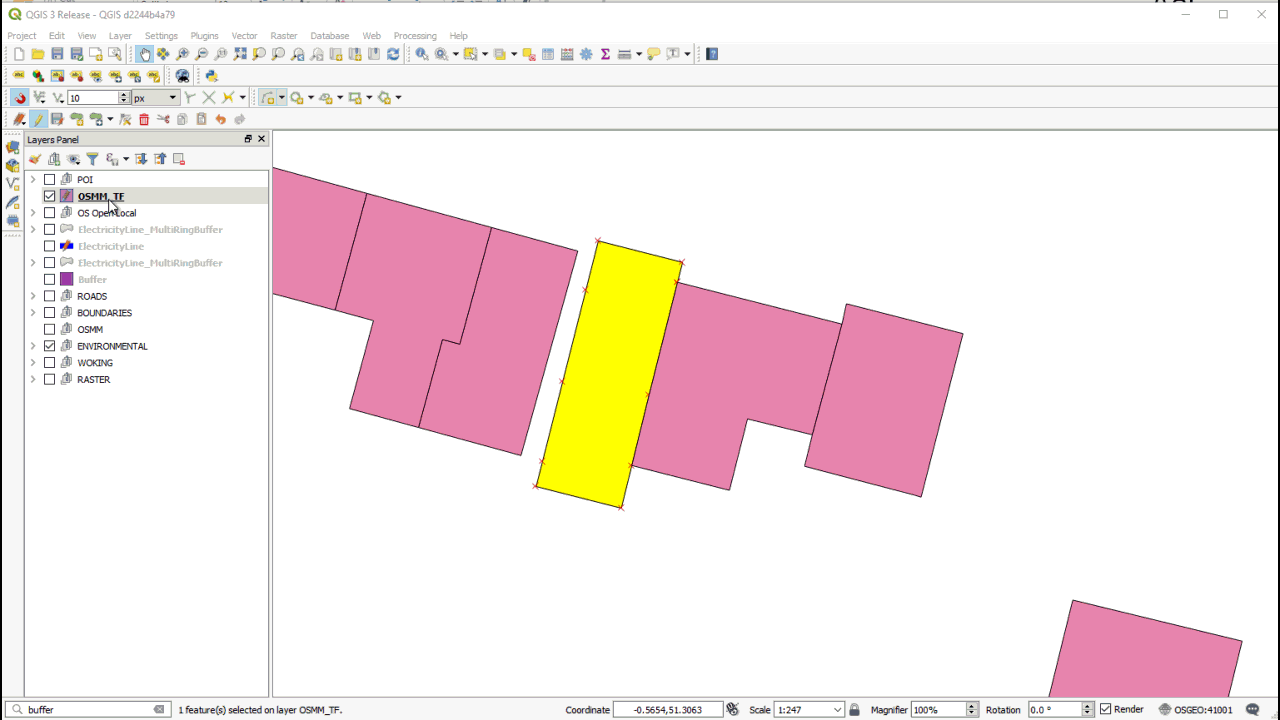Toggle the Render checkbox in status bar
Viewport: 1280px width, 720px height.
[1105, 709]
